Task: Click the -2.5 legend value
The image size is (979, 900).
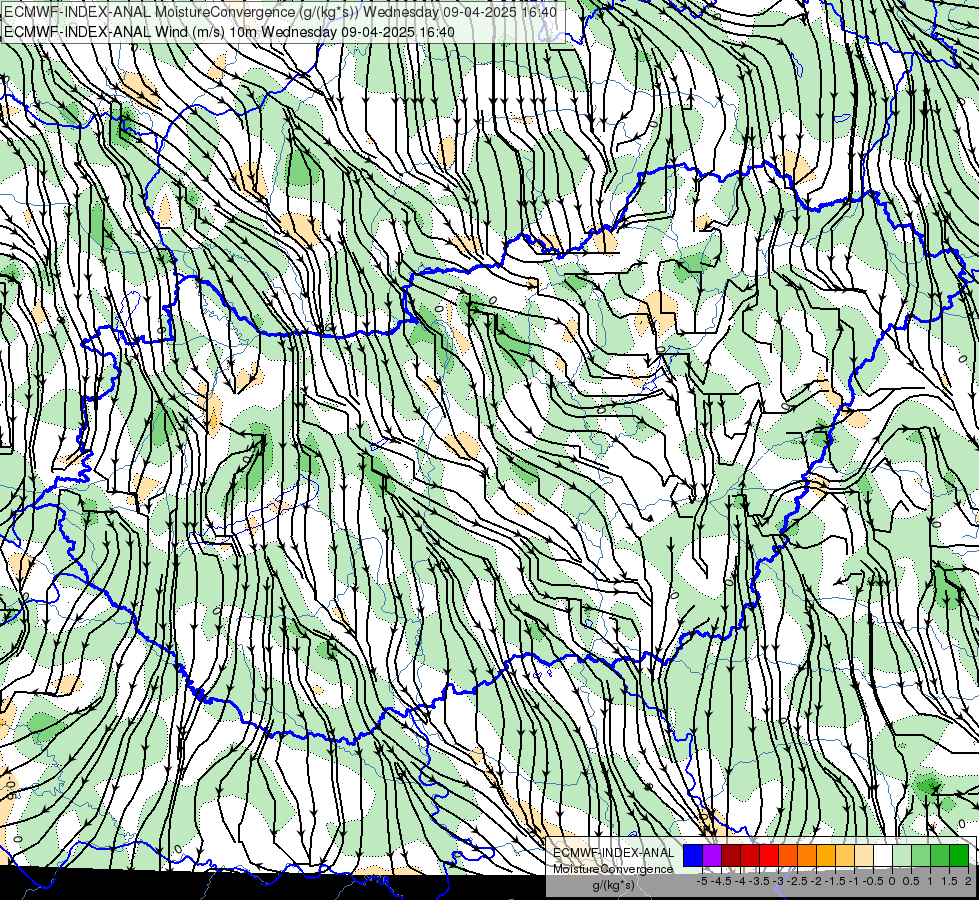Action: pyautogui.click(x=797, y=881)
